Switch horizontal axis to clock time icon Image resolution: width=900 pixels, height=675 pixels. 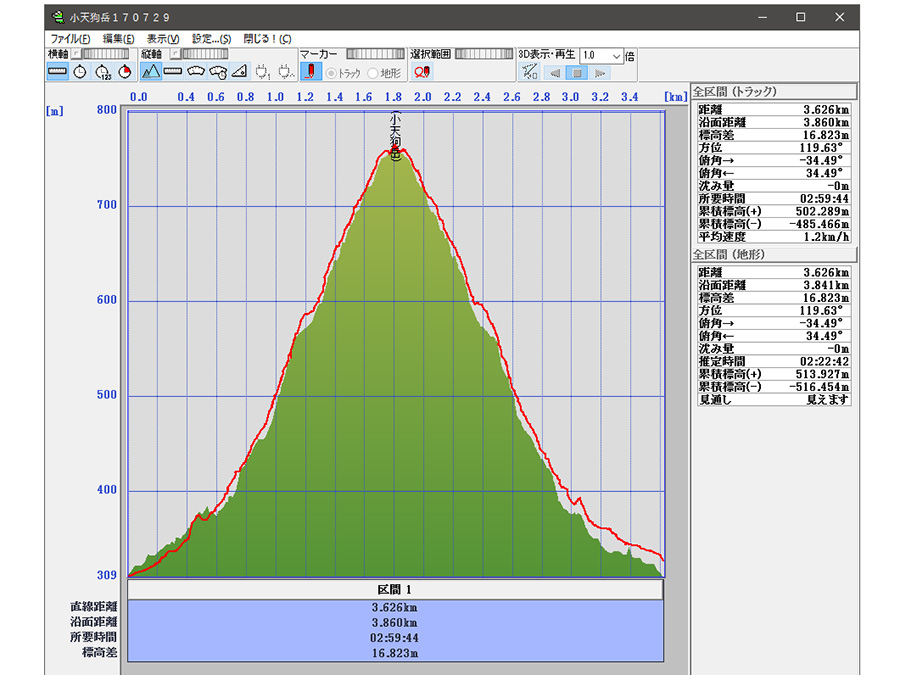(80, 72)
